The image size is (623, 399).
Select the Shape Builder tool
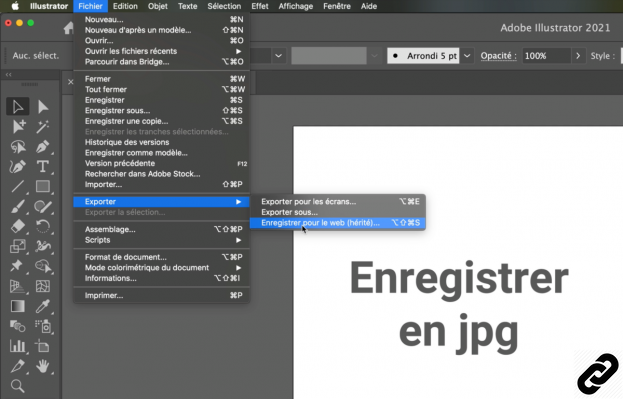pyautogui.click(x=43, y=266)
